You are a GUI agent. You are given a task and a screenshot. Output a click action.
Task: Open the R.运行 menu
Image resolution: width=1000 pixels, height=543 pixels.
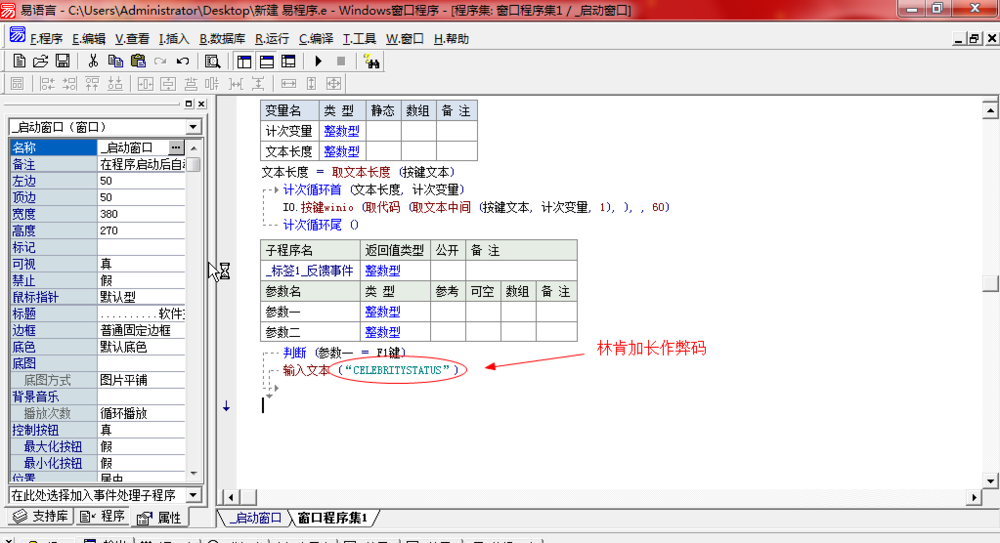tap(272, 39)
